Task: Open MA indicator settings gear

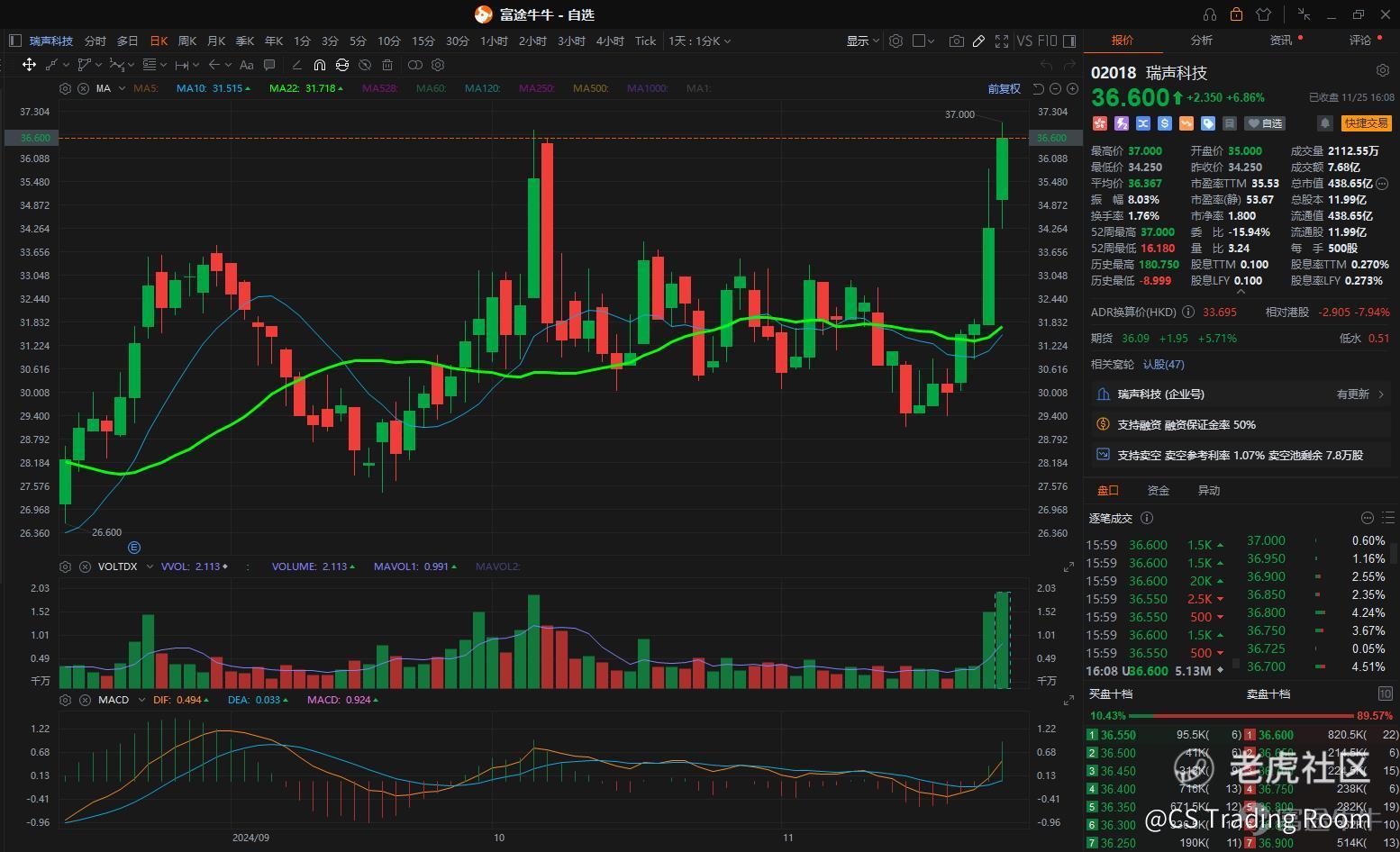Action: point(65,88)
